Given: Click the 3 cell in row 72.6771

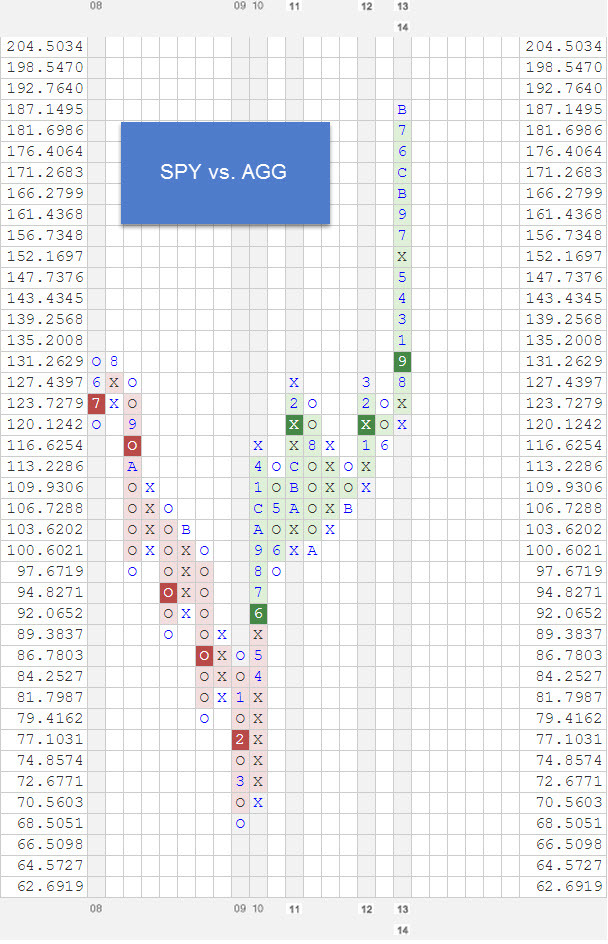Looking at the screenshot, I should pyautogui.click(x=240, y=781).
